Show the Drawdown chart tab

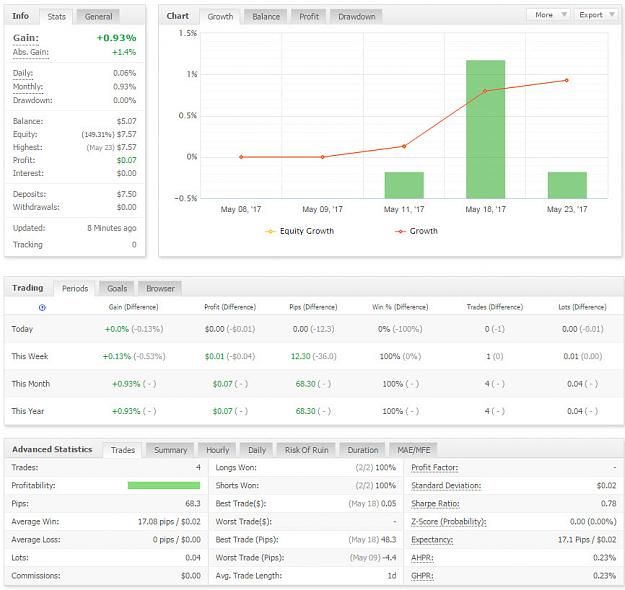pyautogui.click(x=357, y=17)
